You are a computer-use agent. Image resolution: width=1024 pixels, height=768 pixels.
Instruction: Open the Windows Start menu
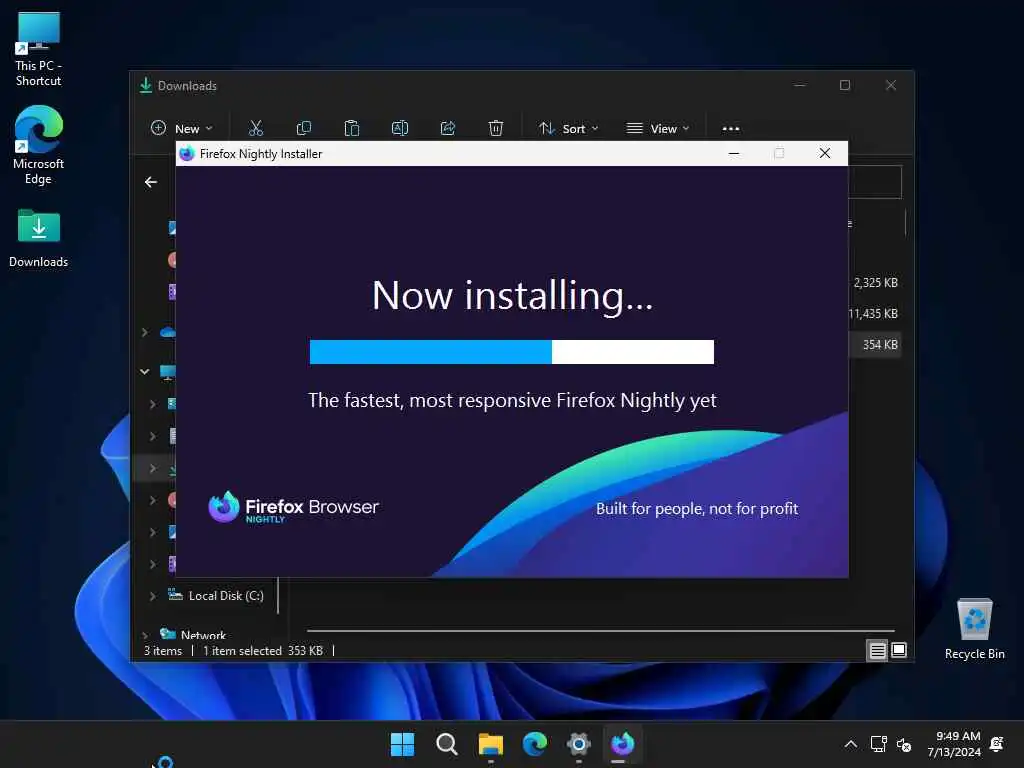[402, 744]
